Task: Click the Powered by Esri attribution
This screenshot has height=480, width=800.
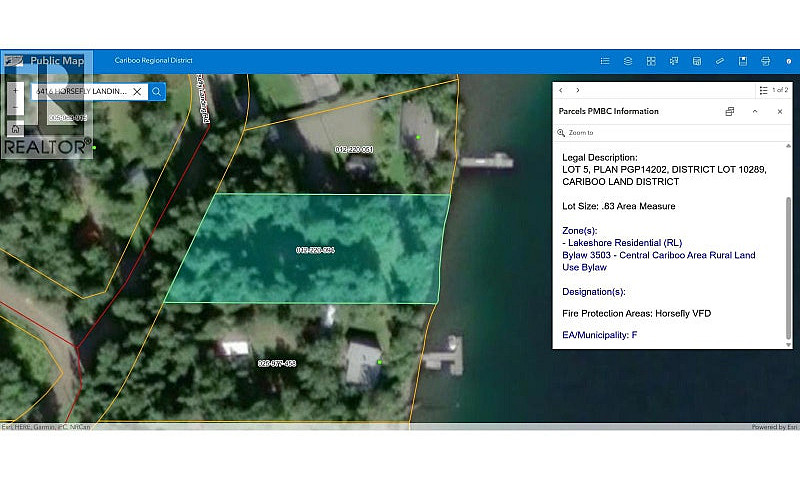Action: pos(774,427)
